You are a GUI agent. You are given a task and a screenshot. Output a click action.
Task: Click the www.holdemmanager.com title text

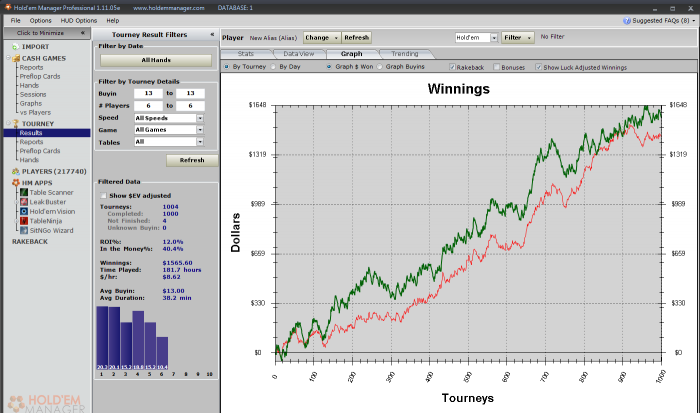(169, 8)
